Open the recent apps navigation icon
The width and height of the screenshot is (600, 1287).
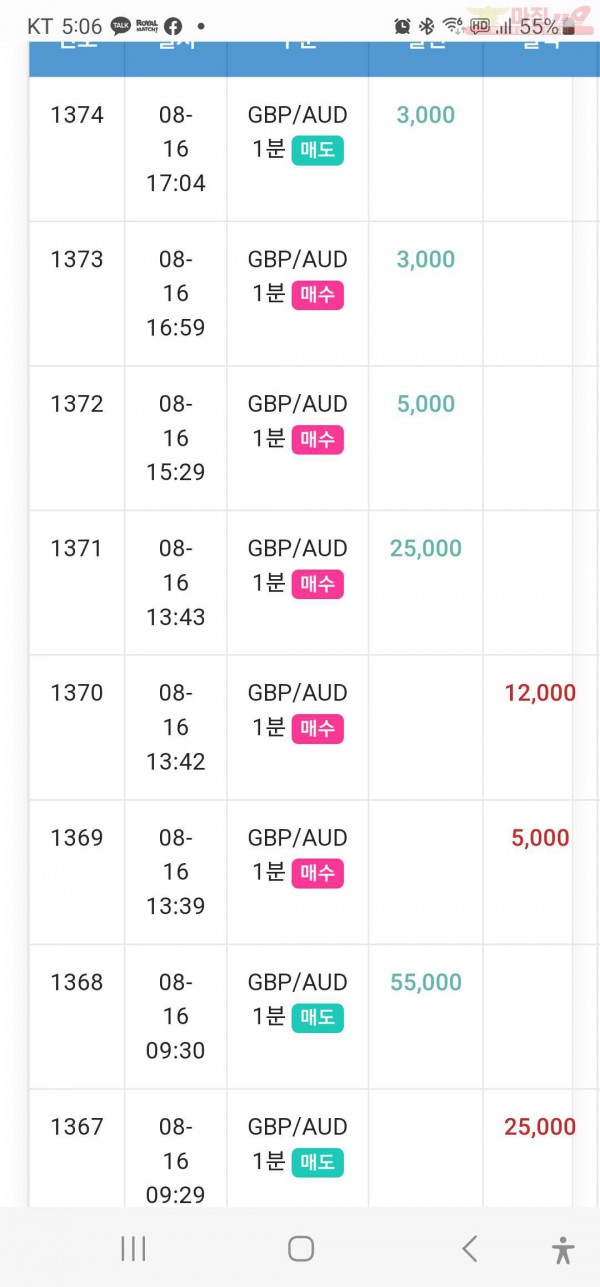(133, 1248)
